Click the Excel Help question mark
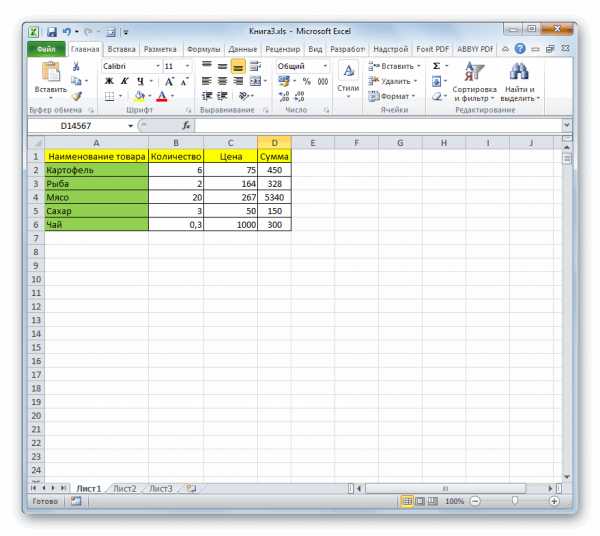 click(x=520, y=49)
